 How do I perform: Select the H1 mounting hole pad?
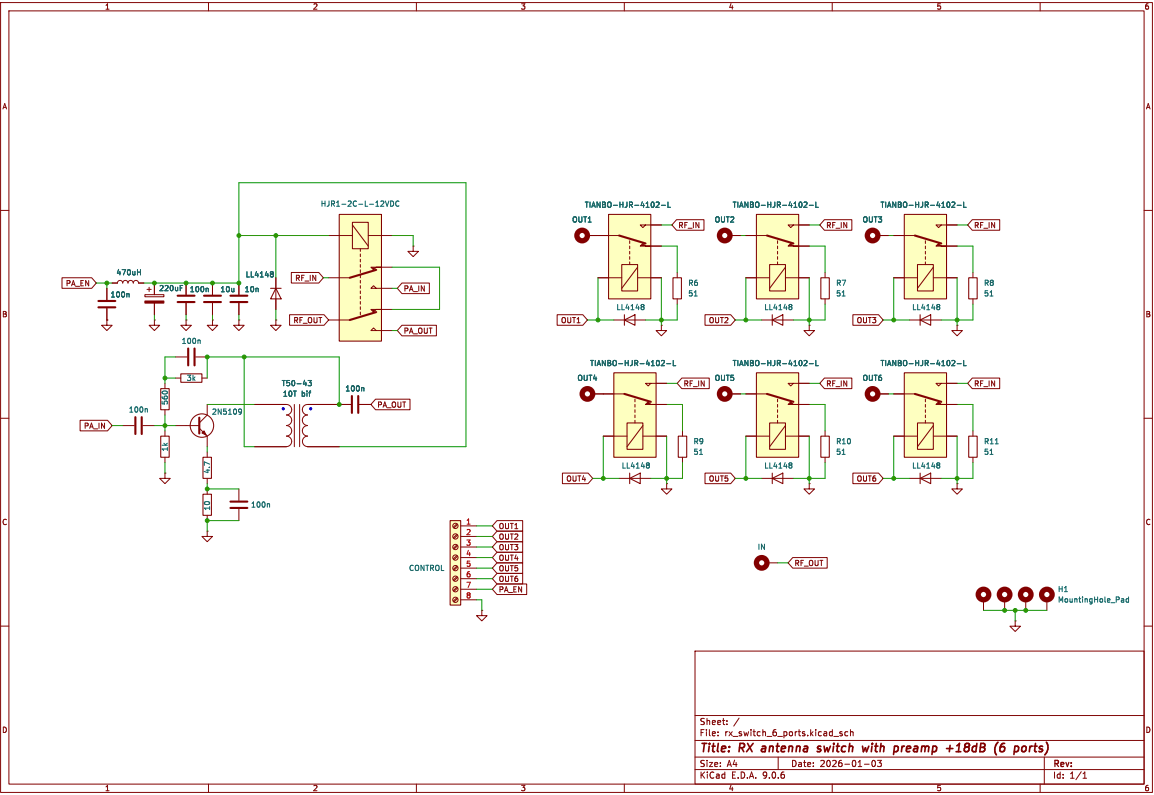click(1015, 596)
